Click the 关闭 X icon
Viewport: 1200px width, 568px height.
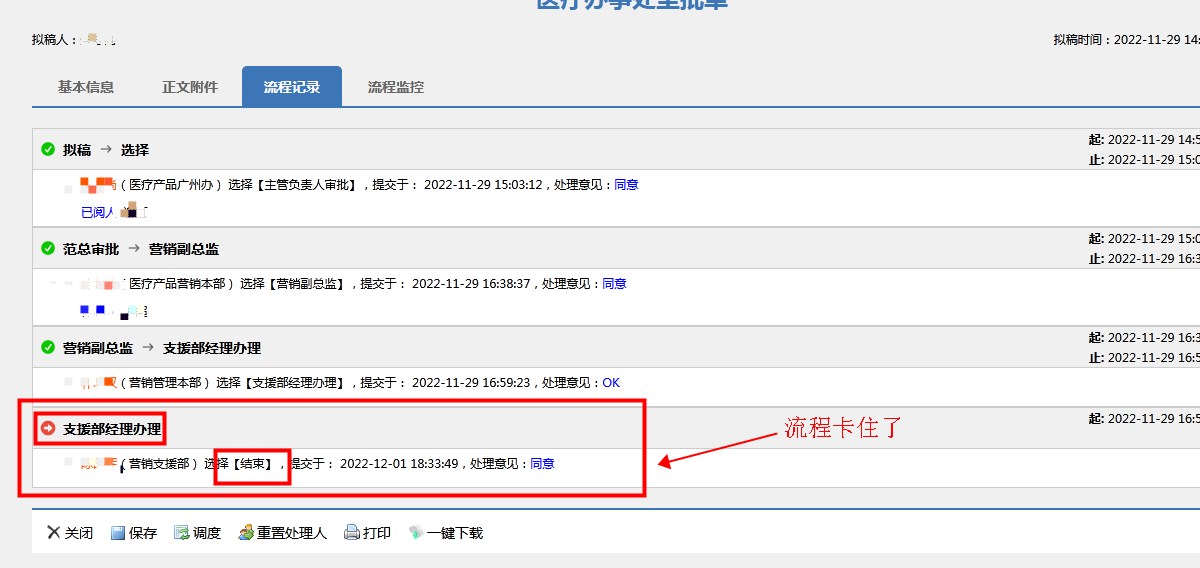(x=53, y=533)
